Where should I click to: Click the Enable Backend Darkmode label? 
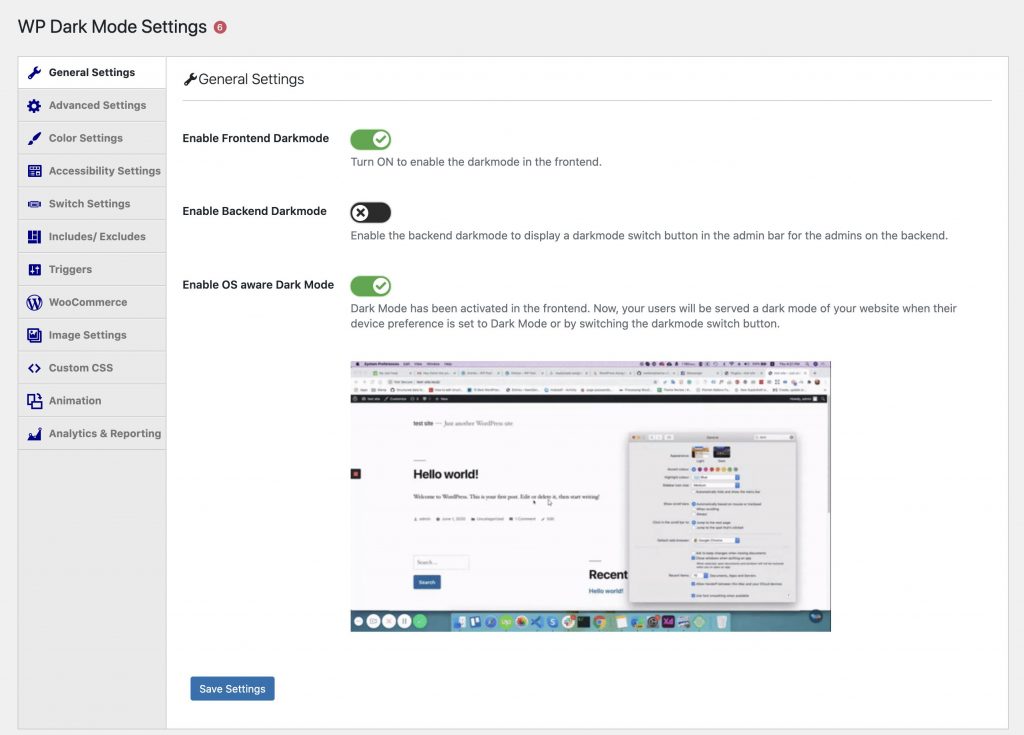254,211
